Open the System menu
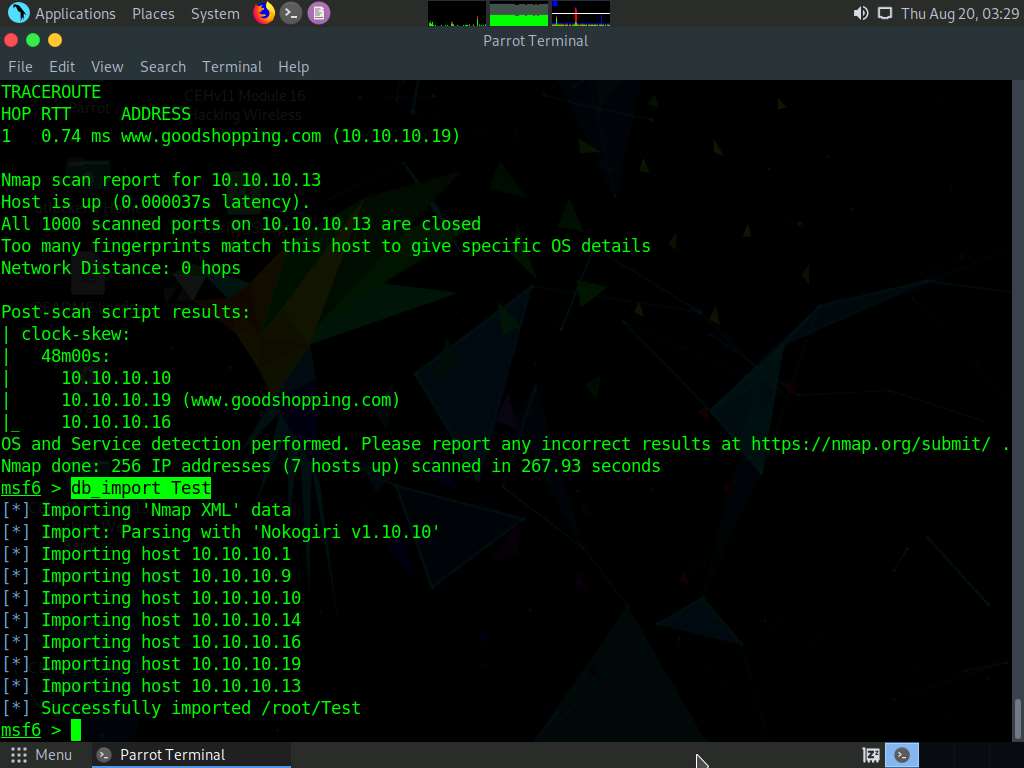Screen dimensions: 1024x768 pyautogui.click(x=215, y=13)
